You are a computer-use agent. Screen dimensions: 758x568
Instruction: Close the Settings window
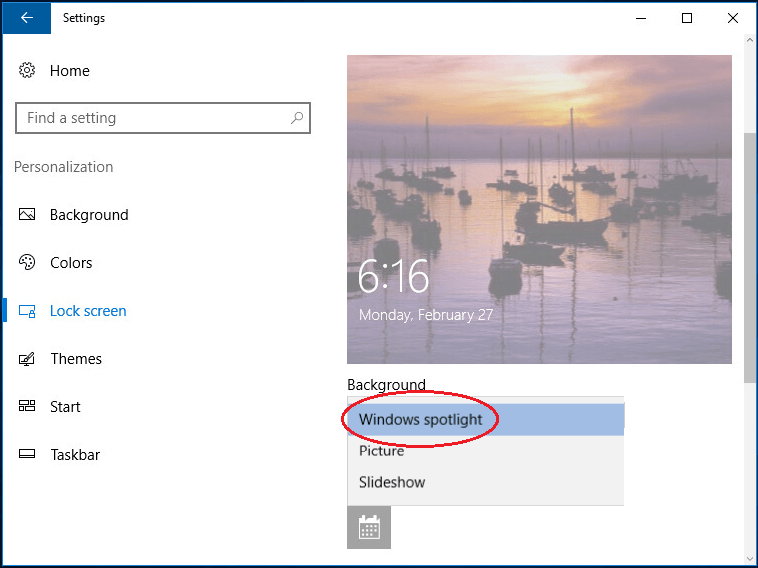(732, 18)
